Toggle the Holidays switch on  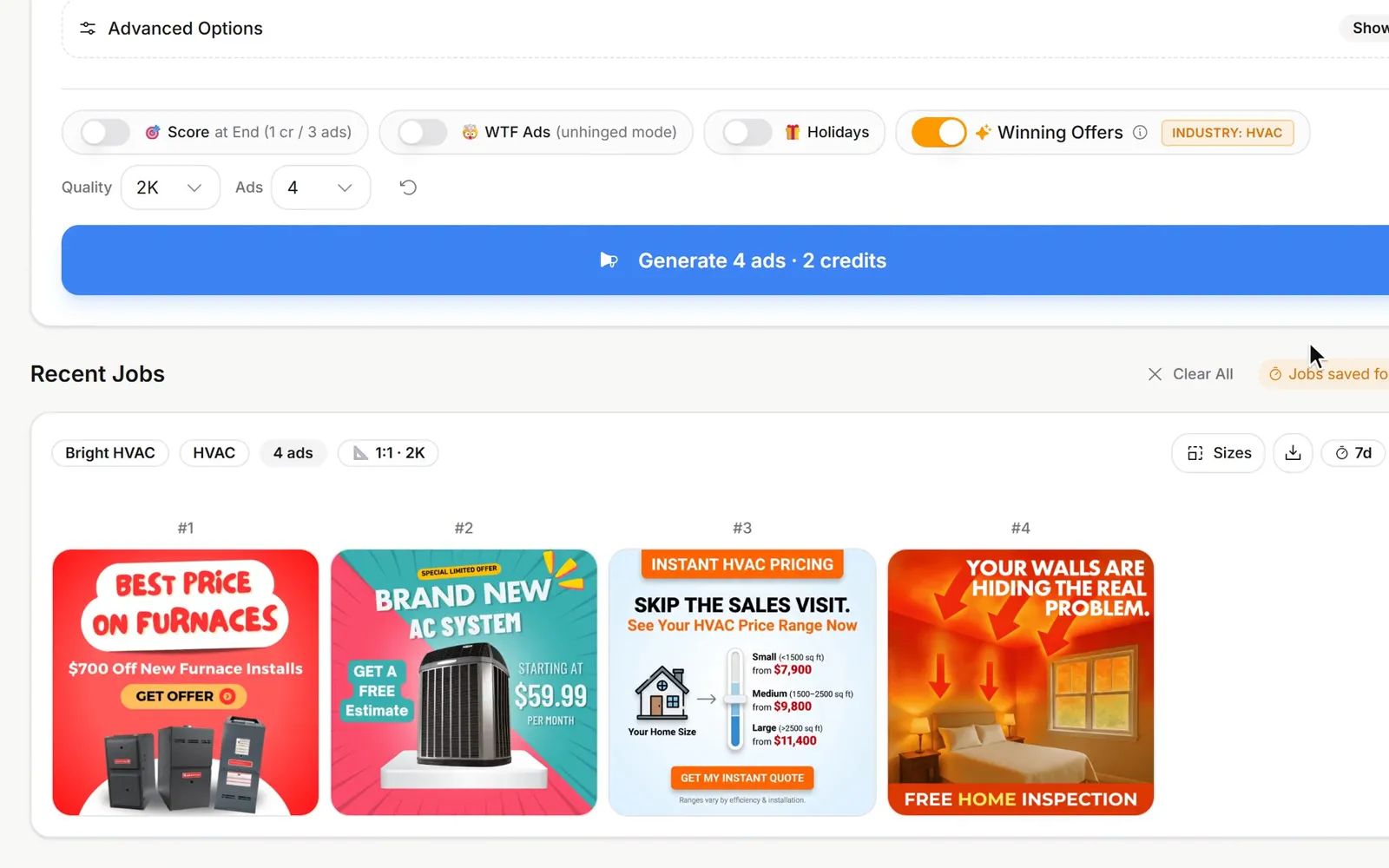pos(747,132)
